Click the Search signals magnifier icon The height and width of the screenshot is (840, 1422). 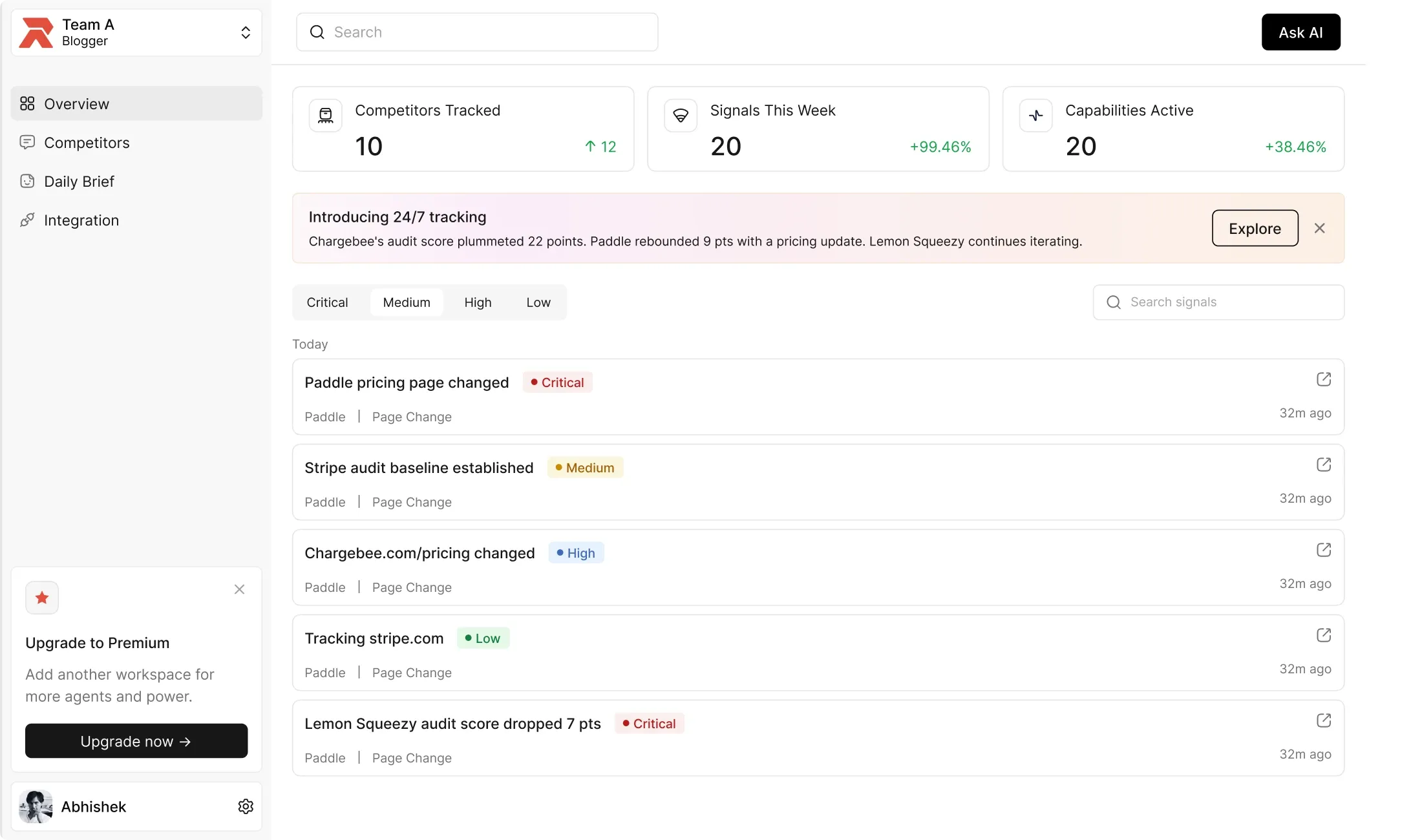tap(1113, 302)
